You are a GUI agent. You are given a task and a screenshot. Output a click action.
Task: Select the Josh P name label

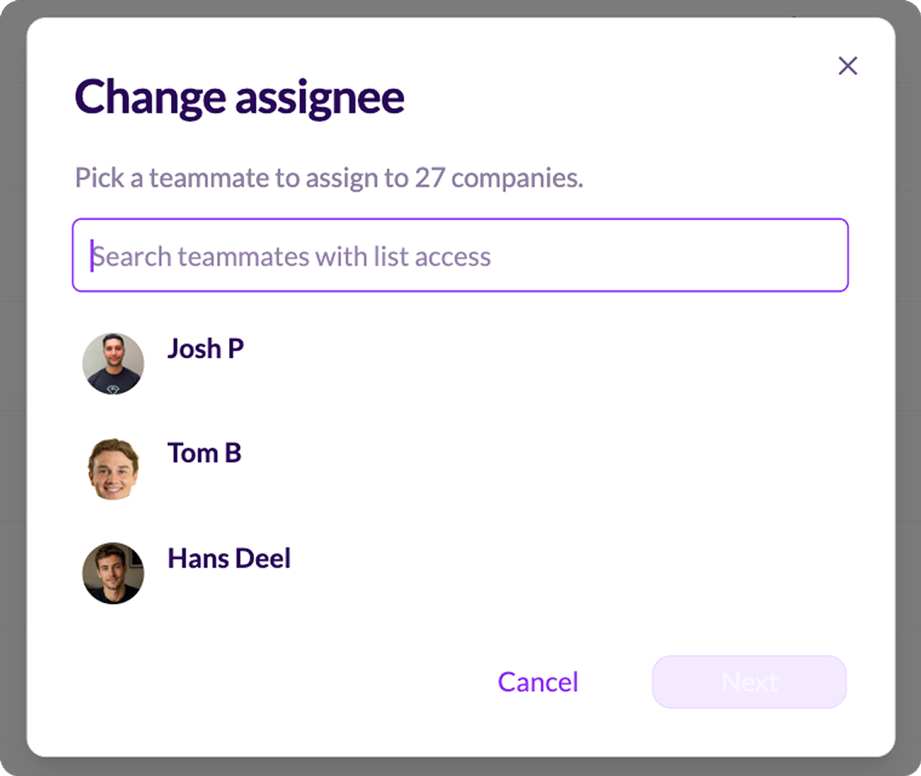coord(206,348)
